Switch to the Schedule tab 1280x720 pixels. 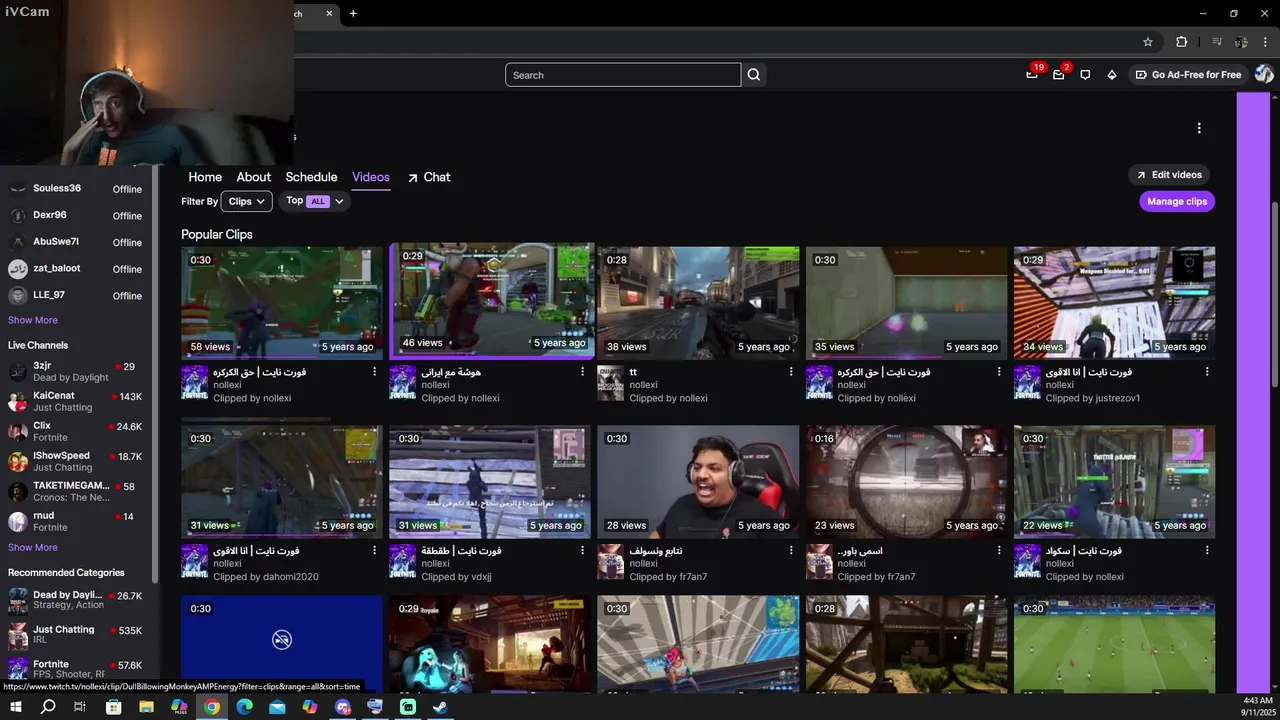(x=311, y=177)
